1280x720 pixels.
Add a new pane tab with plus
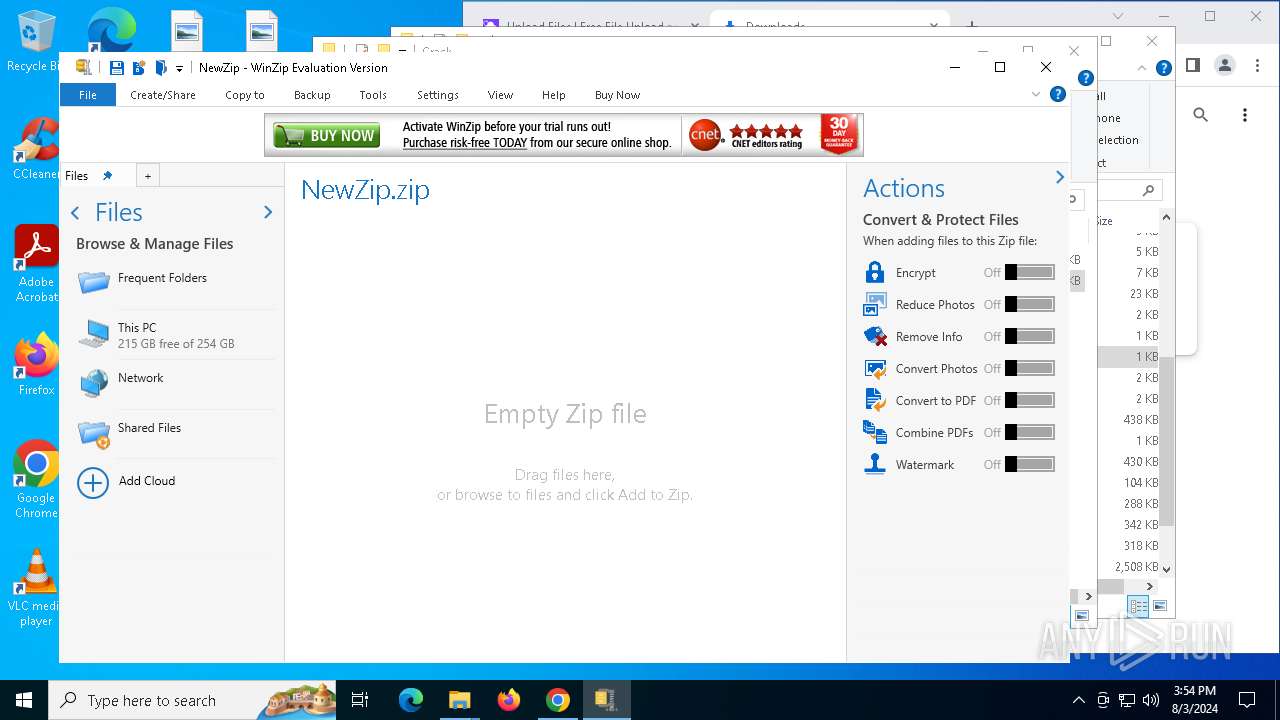click(147, 176)
